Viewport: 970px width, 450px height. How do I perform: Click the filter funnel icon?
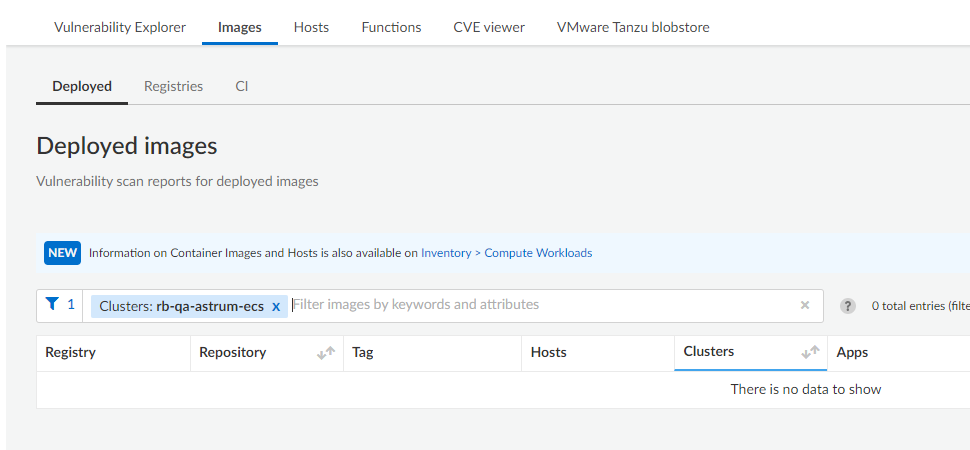53,305
